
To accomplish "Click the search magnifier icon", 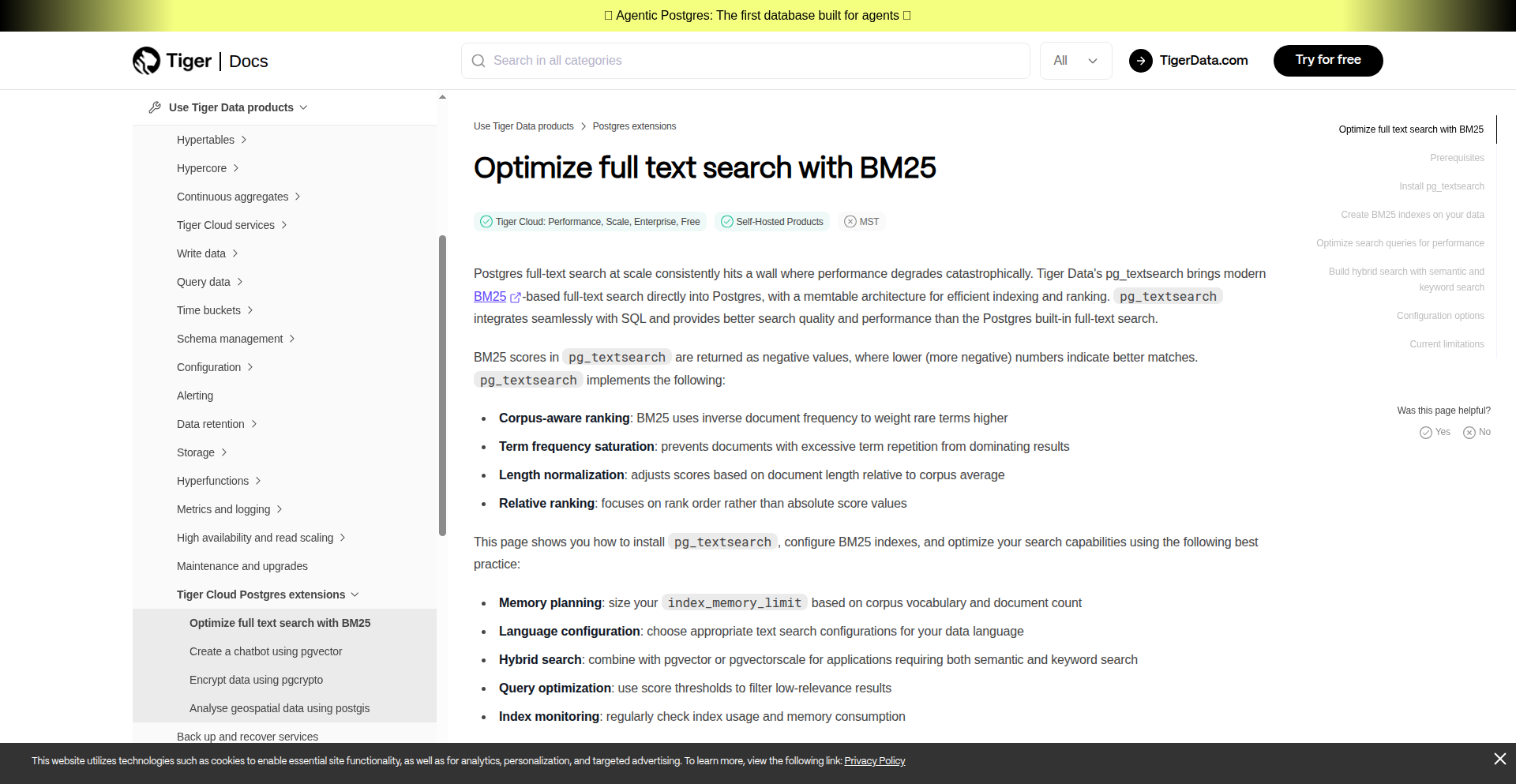I will (478, 60).
